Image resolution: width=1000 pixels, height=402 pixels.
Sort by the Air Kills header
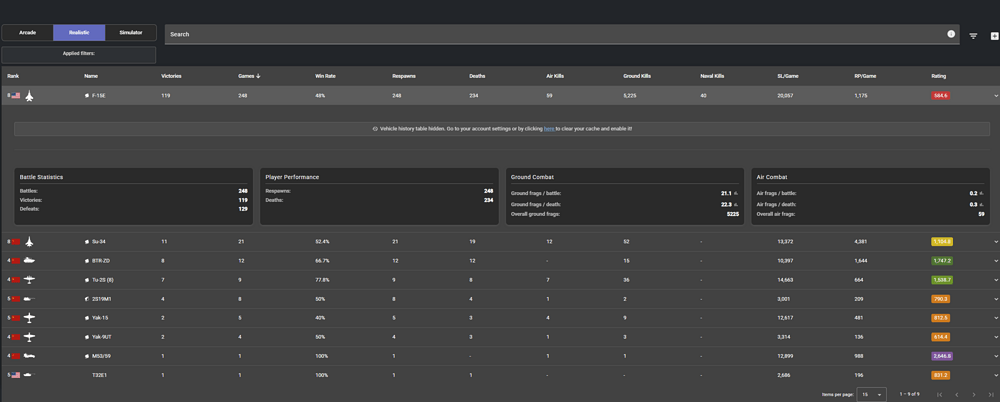(x=555, y=76)
